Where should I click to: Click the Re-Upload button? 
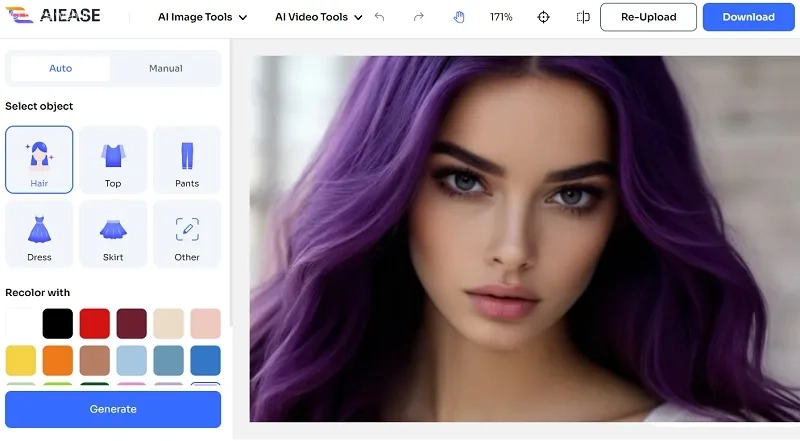tap(648, 17)
